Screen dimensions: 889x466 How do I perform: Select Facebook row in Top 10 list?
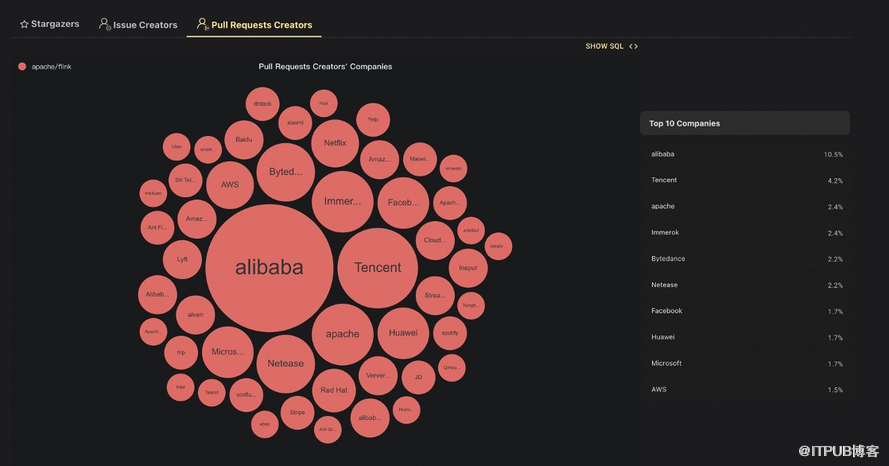click(x=745, y=311)
